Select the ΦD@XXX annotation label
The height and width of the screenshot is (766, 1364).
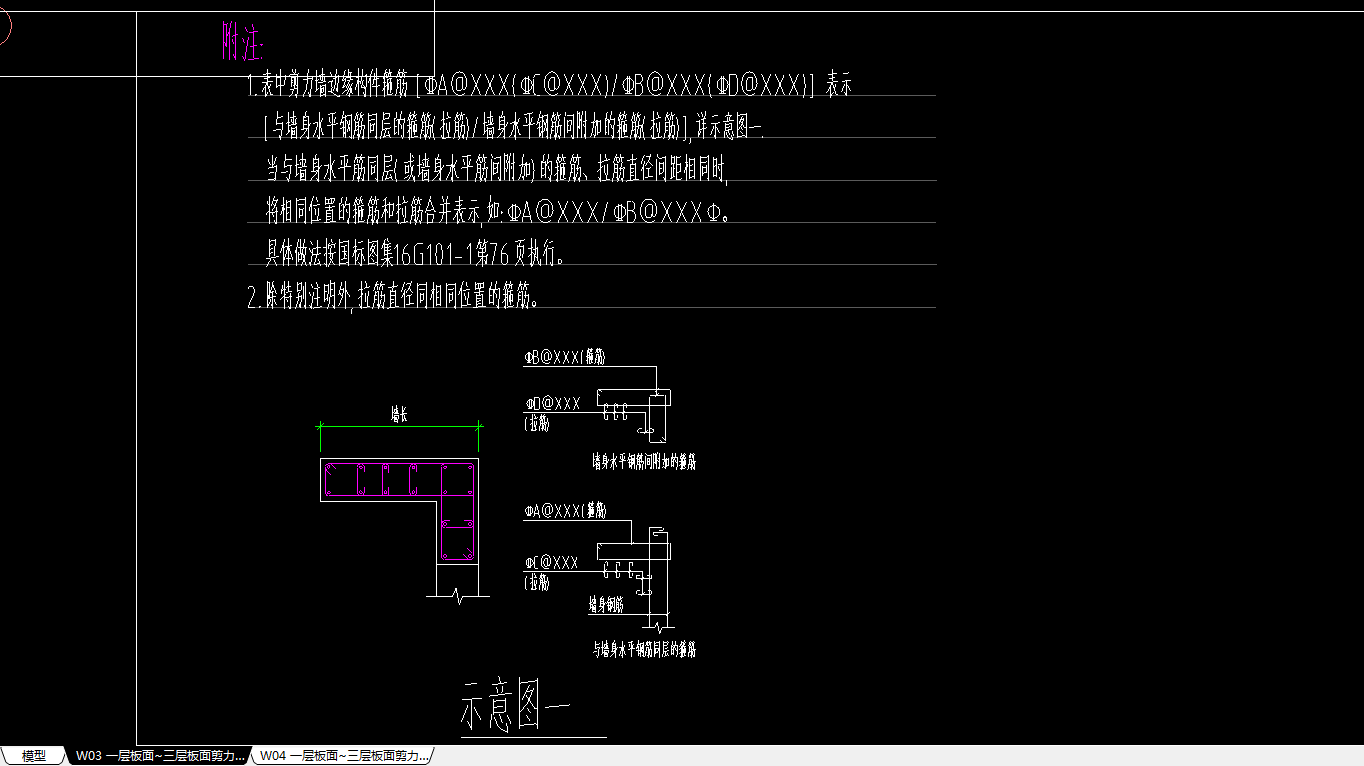(x=552, y=403)
